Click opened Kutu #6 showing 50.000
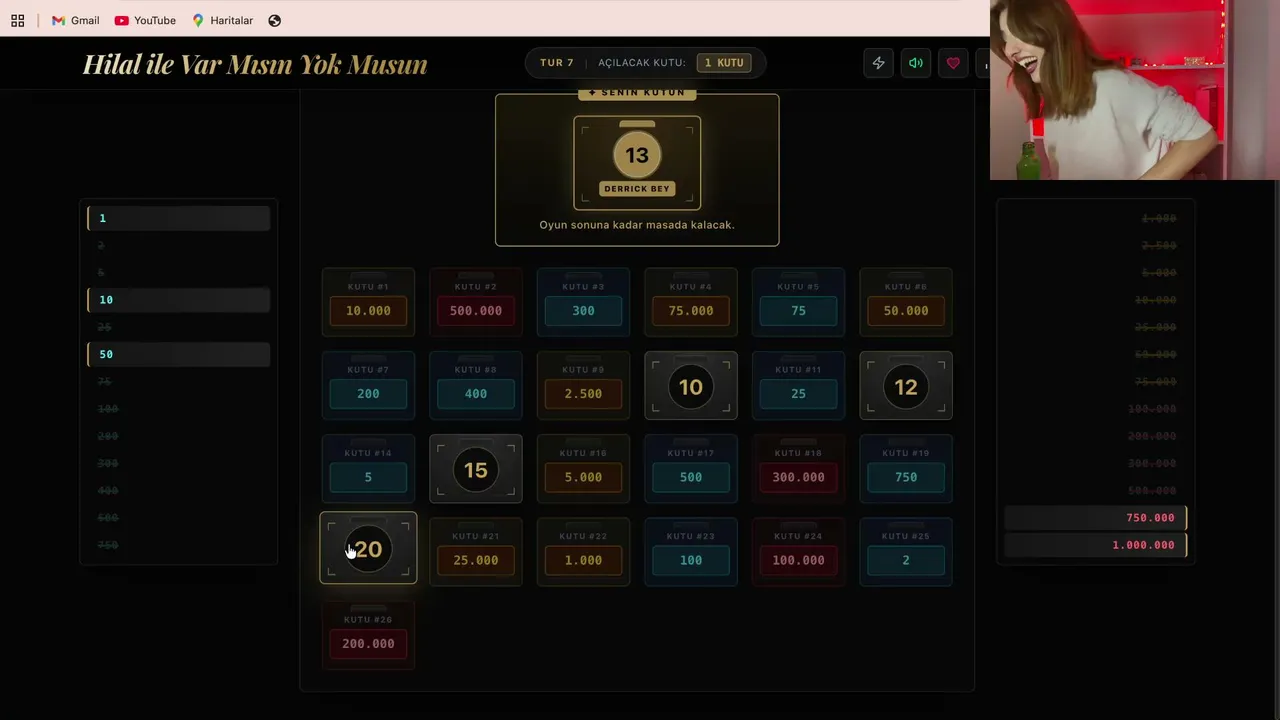The image size is (1280, 720). 906,303
